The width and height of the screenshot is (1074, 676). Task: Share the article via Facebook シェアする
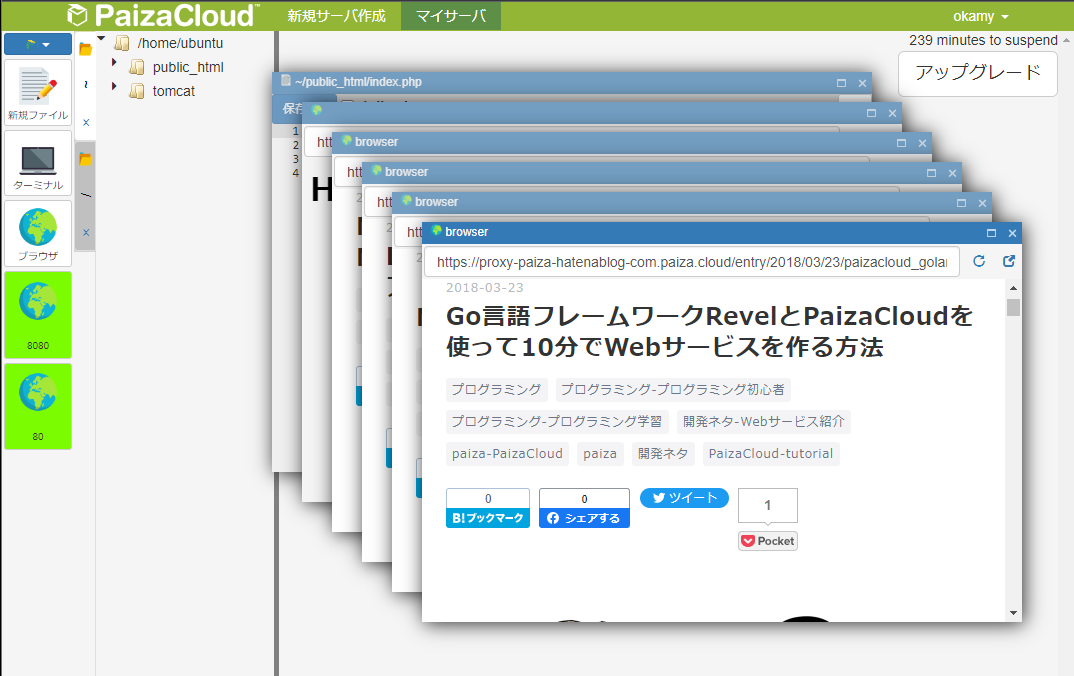click(x=584, y=517)
